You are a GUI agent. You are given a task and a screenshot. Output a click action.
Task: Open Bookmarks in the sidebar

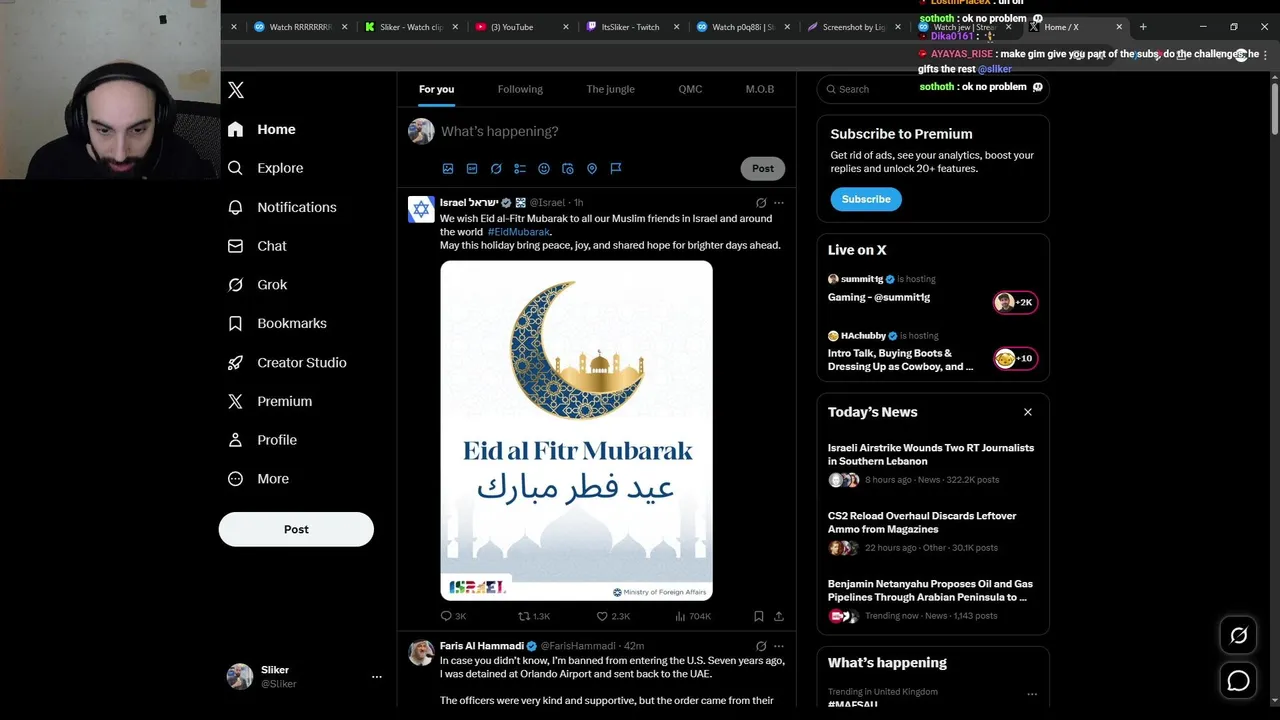click(278, 324)
